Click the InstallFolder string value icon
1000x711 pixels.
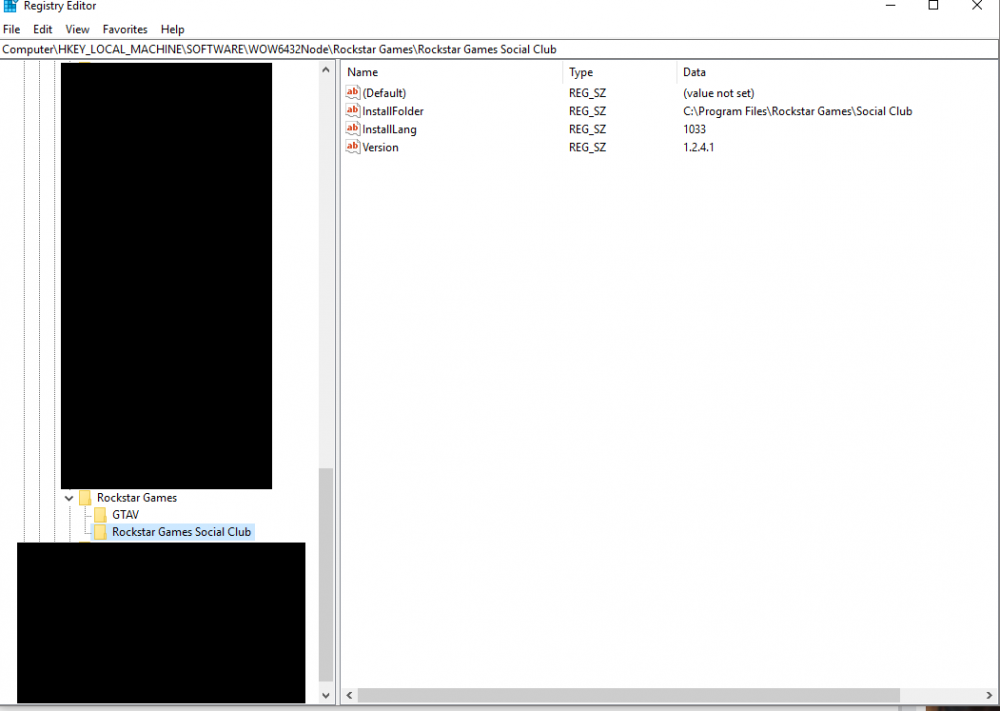click(x=353, y=110)
